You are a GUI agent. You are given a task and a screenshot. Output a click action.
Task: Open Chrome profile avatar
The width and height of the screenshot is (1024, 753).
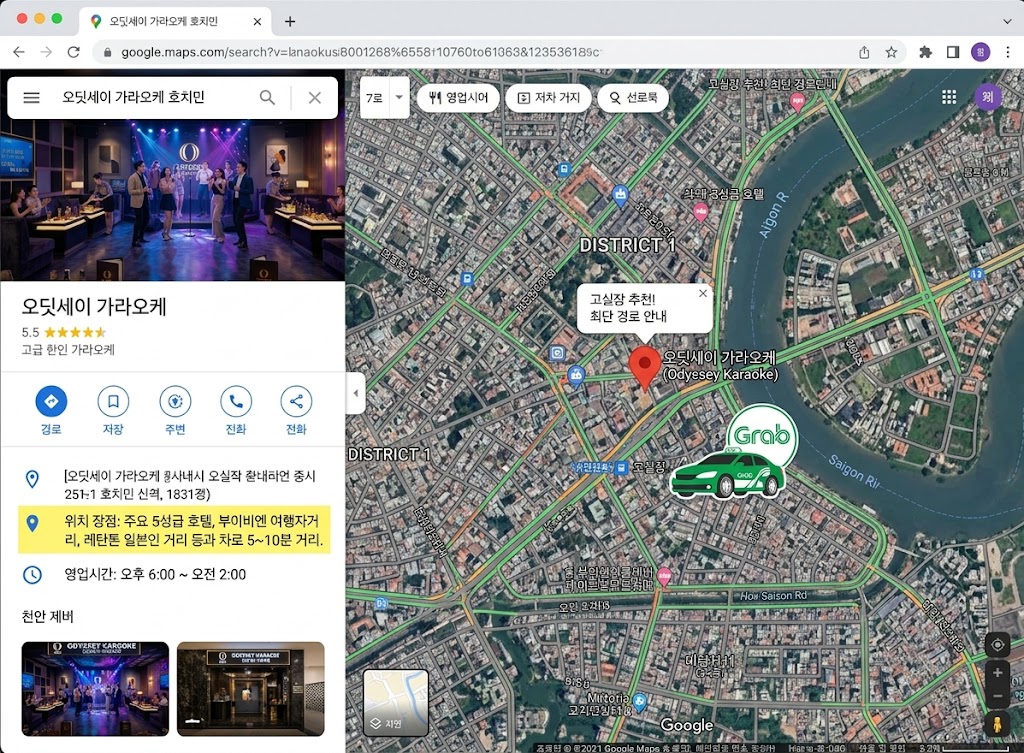(x=980, y=52)
